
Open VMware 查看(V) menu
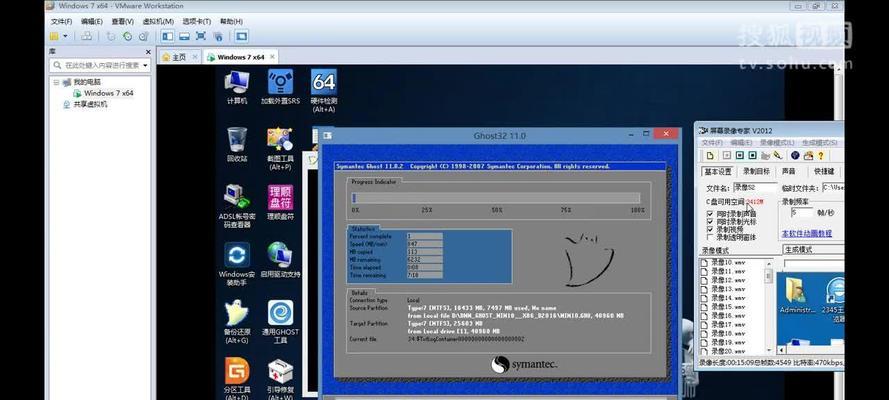122,22
